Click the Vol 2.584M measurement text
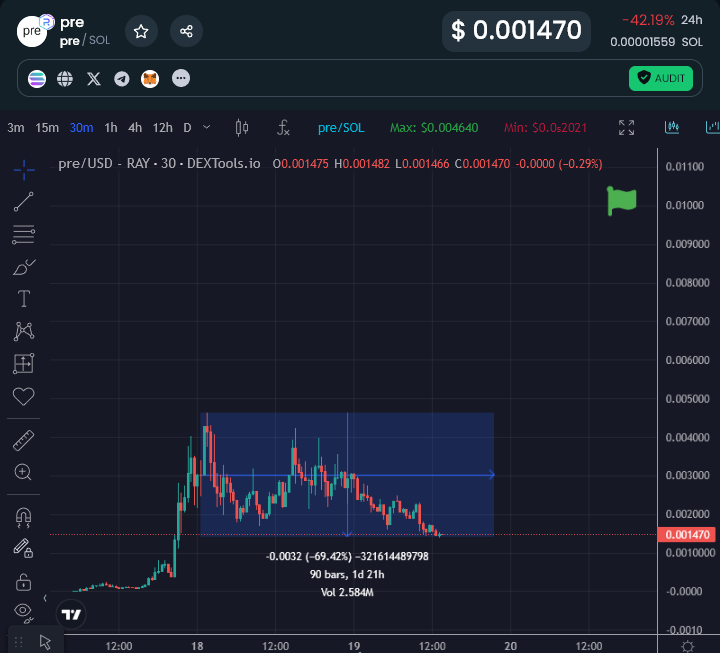Viewport: 720px width, 653px height. click(347, 592)
